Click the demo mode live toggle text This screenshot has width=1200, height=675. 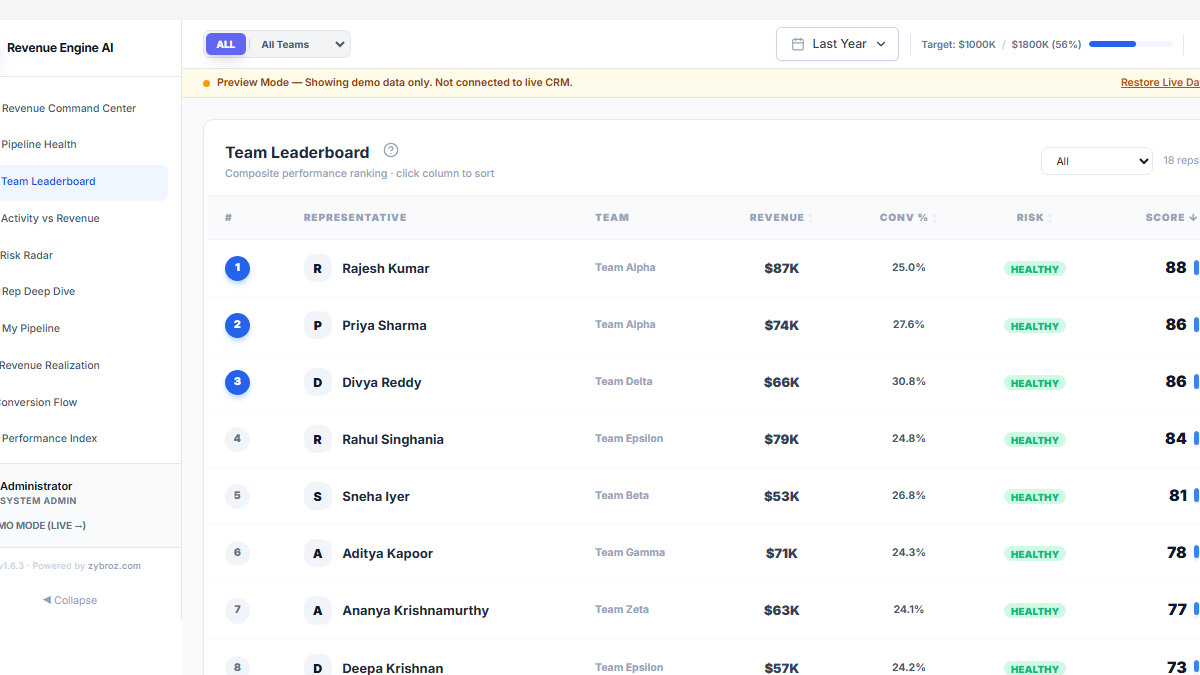tap(43, 525)
